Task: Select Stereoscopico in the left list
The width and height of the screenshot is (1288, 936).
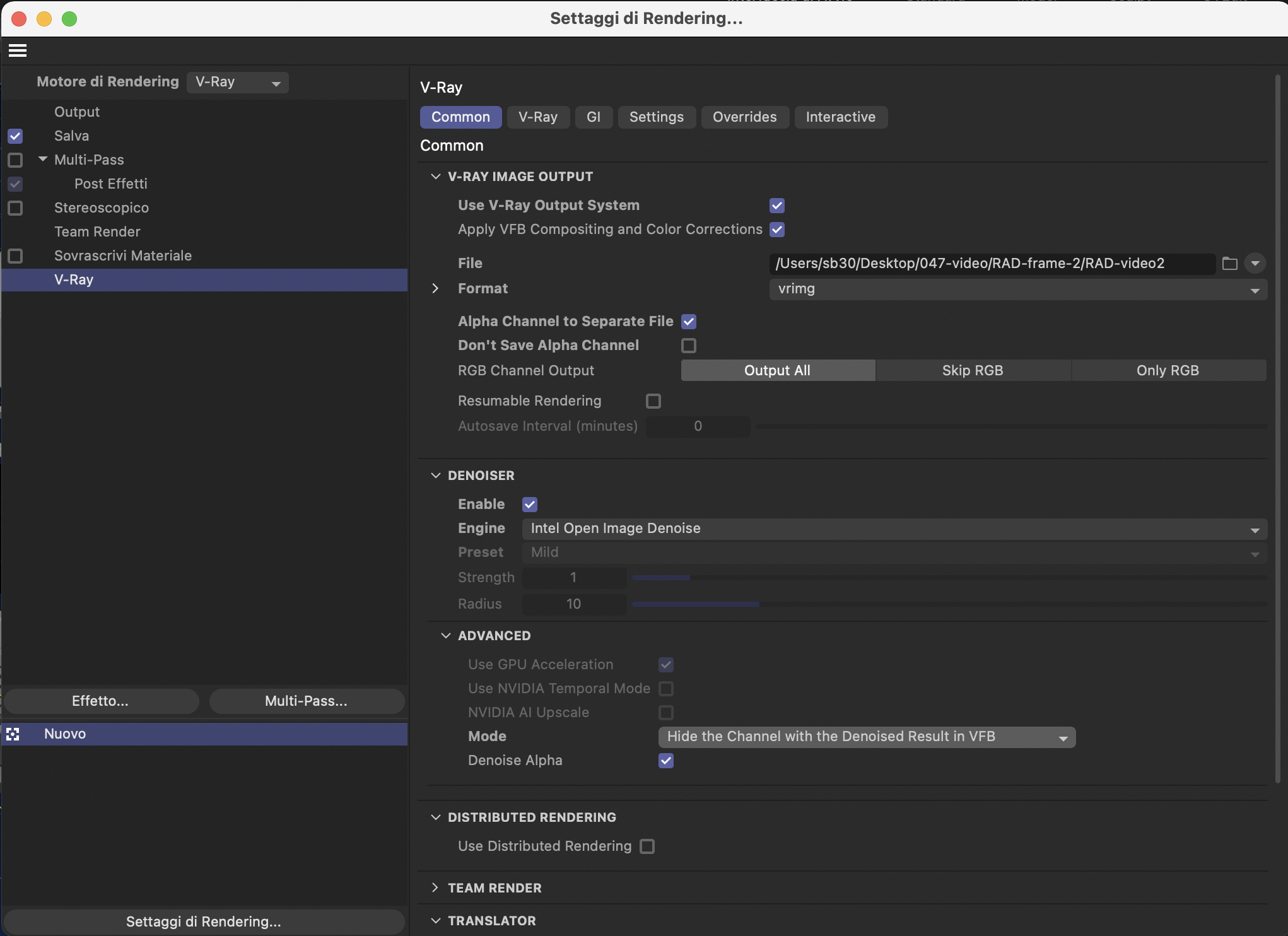Action: coord(102,208)
